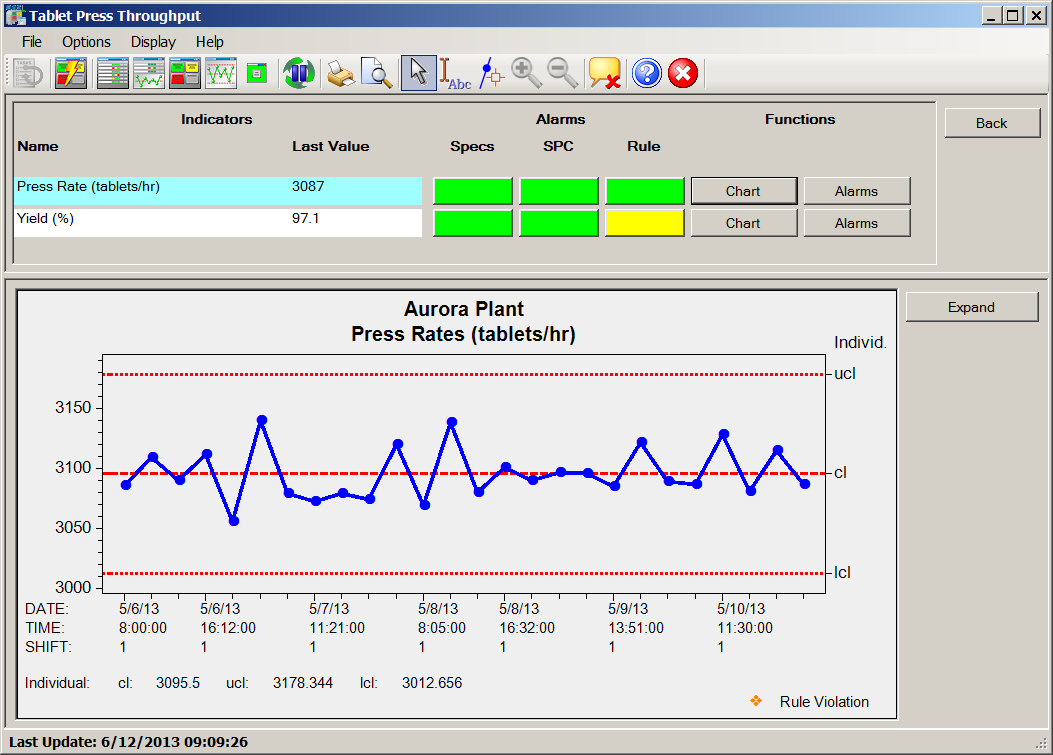
Task: Pause data updates using the pause icon
Action: [x=298, y=73]
